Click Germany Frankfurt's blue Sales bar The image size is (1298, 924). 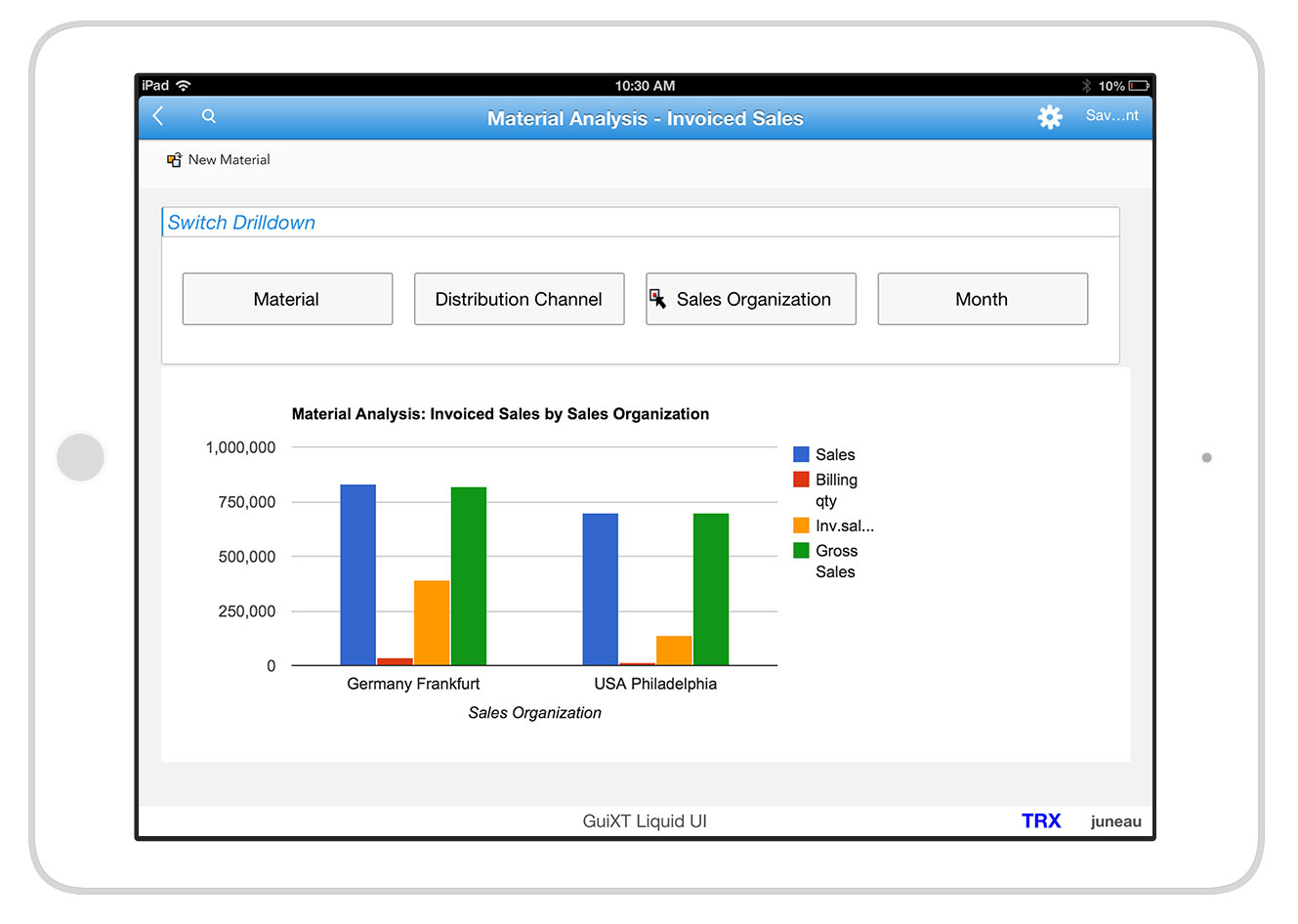(357, 576)
